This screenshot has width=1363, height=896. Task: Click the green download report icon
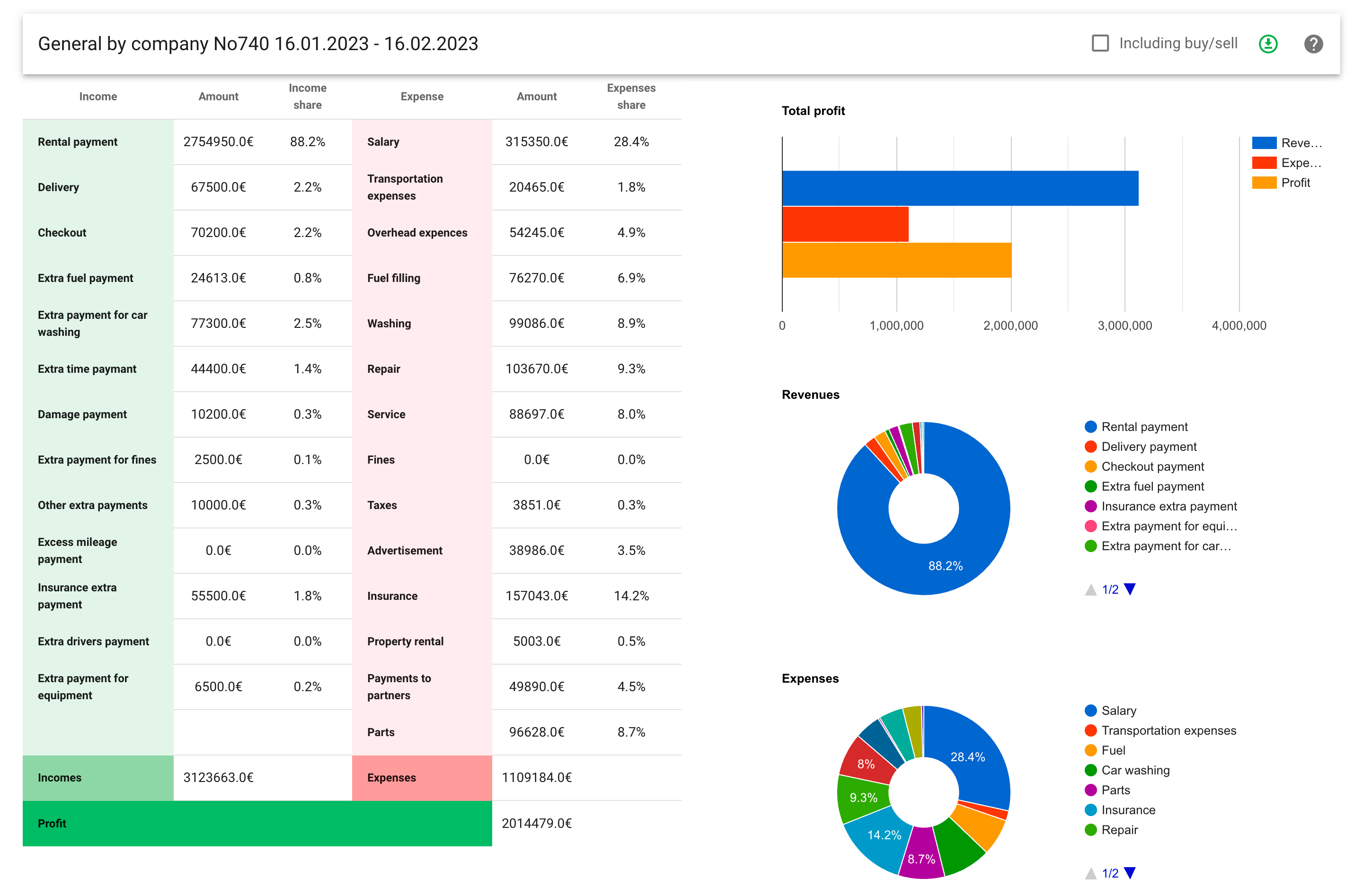1268,44
